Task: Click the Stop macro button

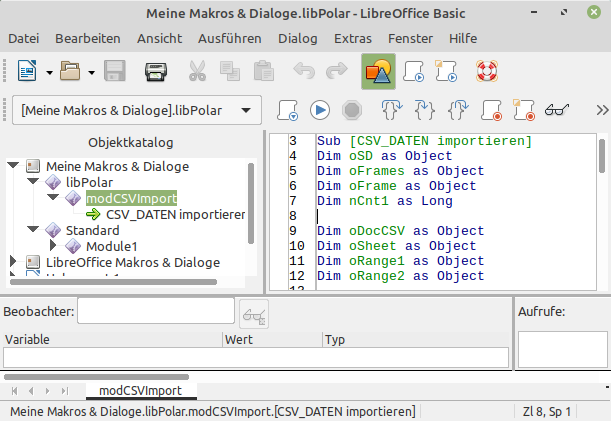Action: coord(352,110)
